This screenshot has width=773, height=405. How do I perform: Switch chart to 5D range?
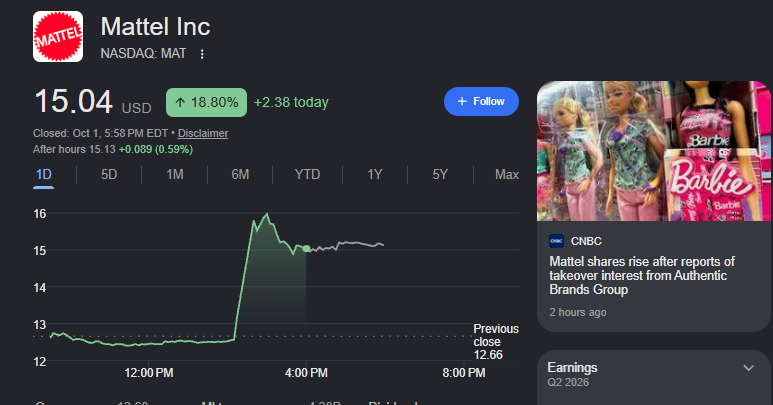point(109,174)
